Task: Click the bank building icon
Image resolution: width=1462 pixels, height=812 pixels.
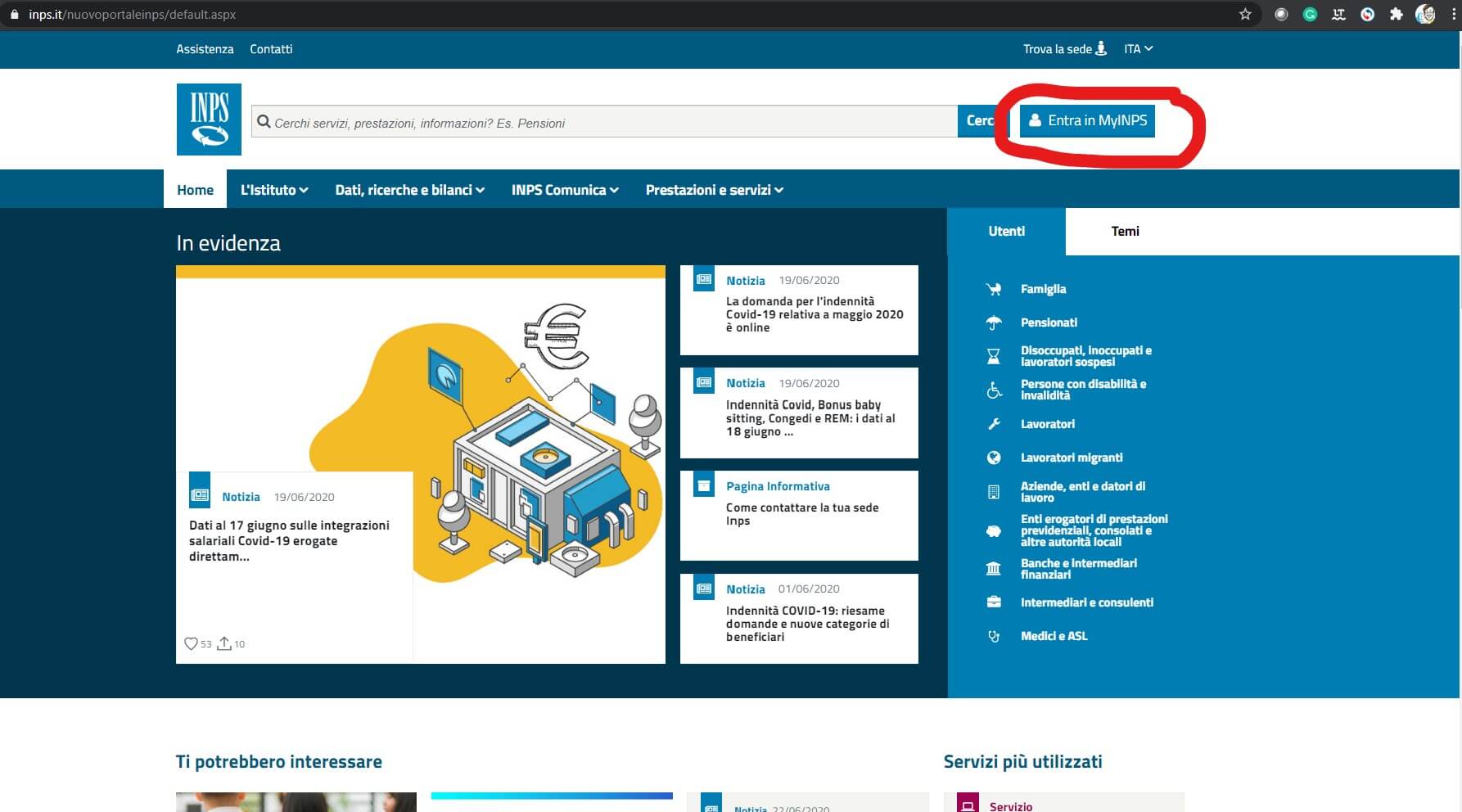Action: [x=994, y=569]
